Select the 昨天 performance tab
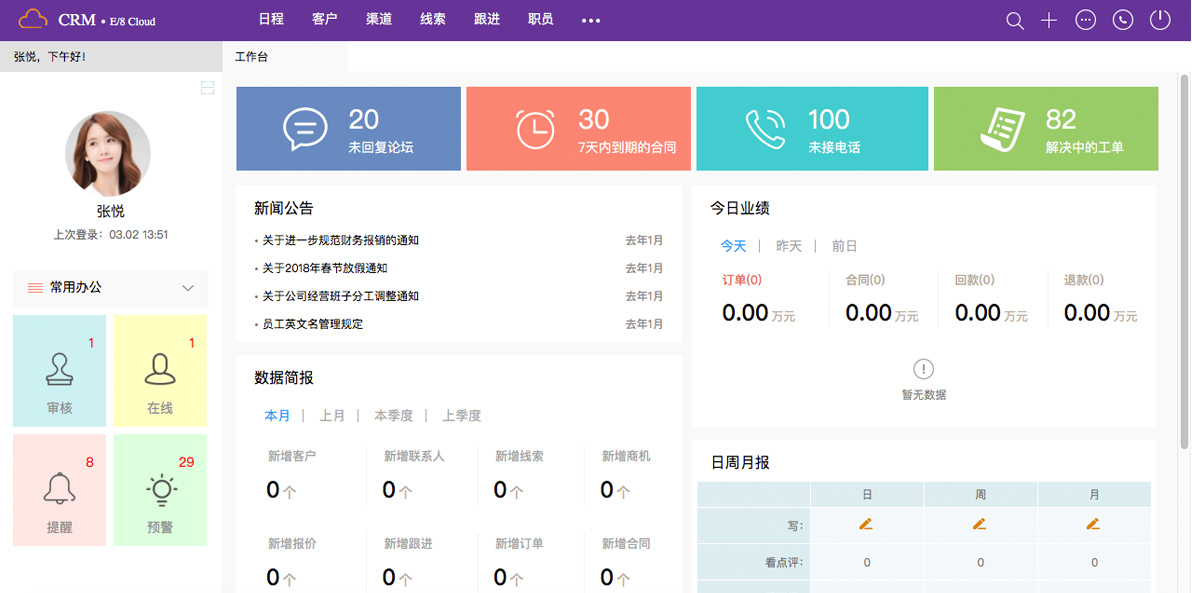Viewport: 1192px width, 593px height. pyautogui.click(x=789, y=246)
